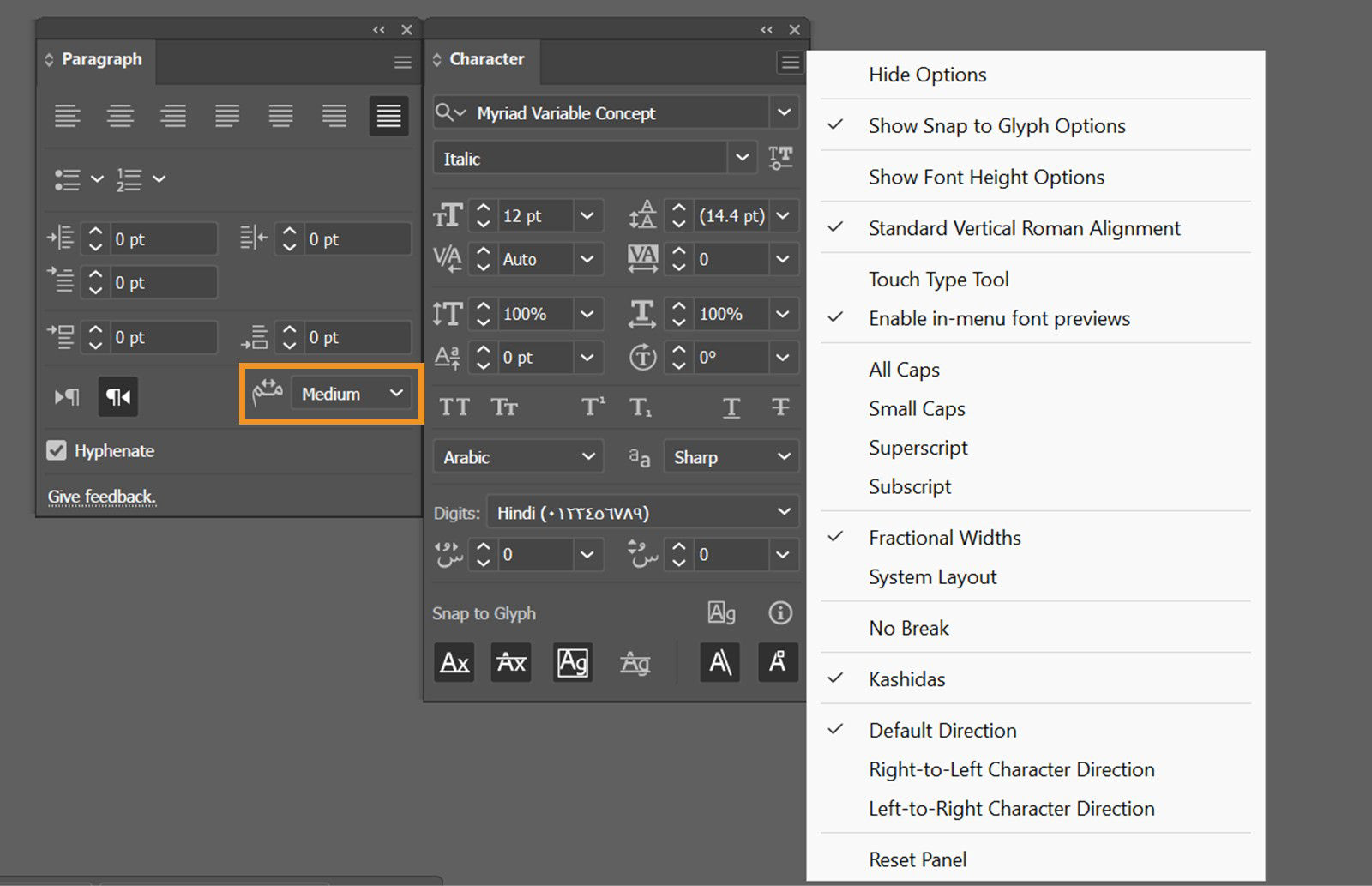Switch to the Character tab

(x=486, y=59)
